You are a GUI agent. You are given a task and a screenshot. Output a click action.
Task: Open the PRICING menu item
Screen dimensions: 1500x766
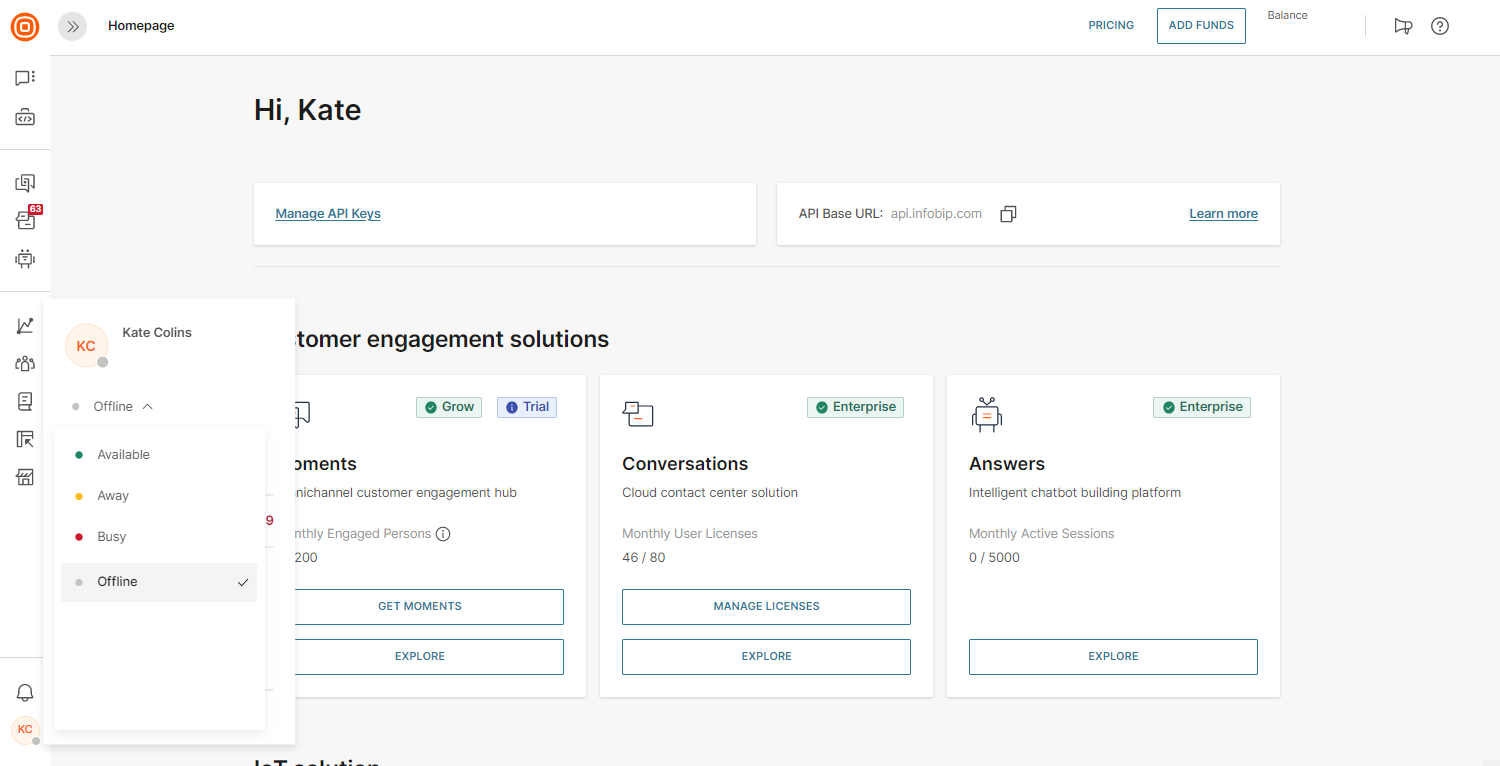point(1111,26)
